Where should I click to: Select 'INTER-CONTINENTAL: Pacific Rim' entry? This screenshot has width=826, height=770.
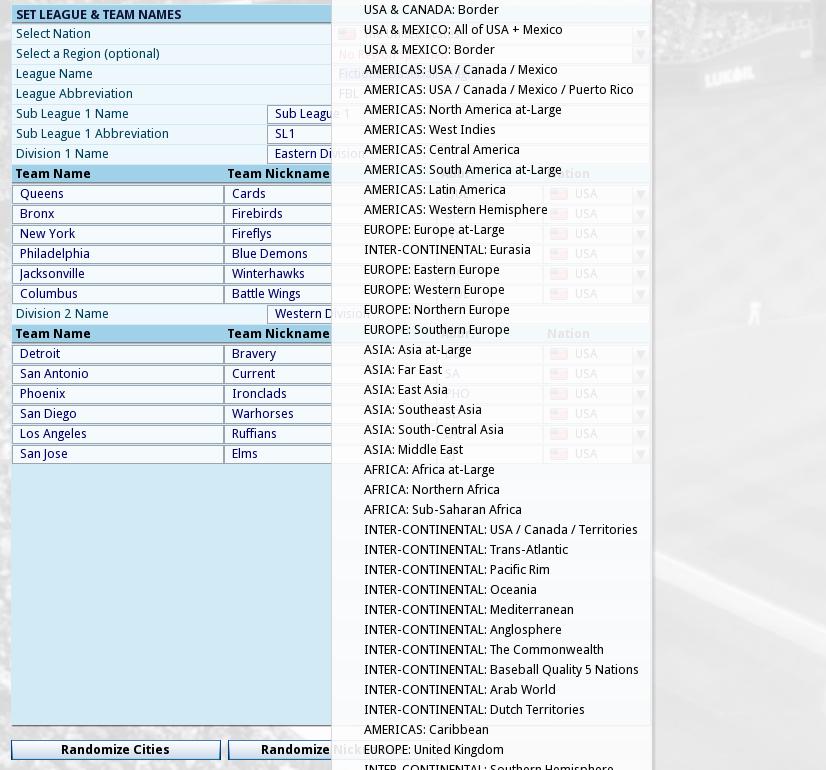(456, 570)
